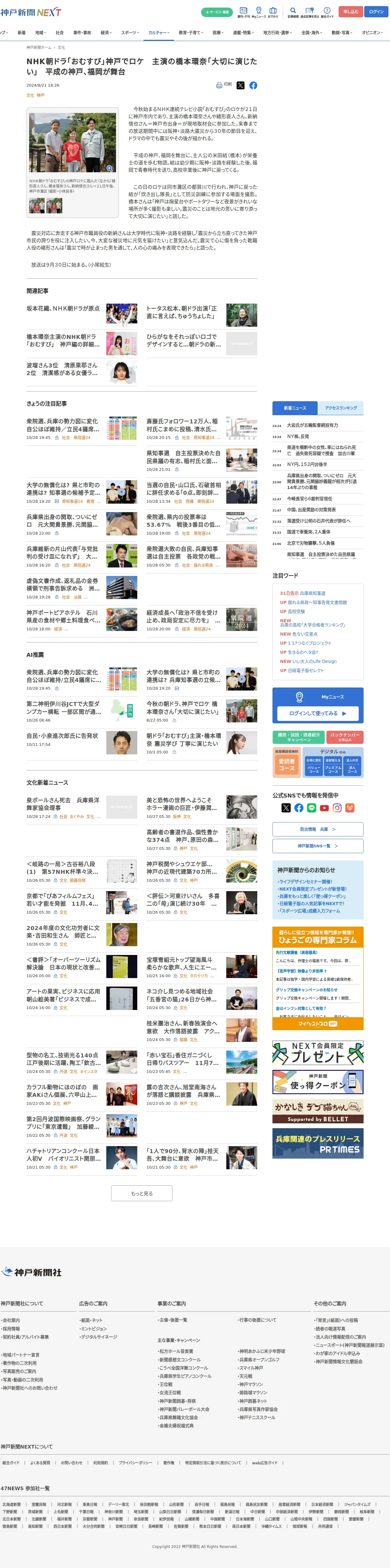
Task: Click the 愛読者コース banner
Action: [286, 764]
